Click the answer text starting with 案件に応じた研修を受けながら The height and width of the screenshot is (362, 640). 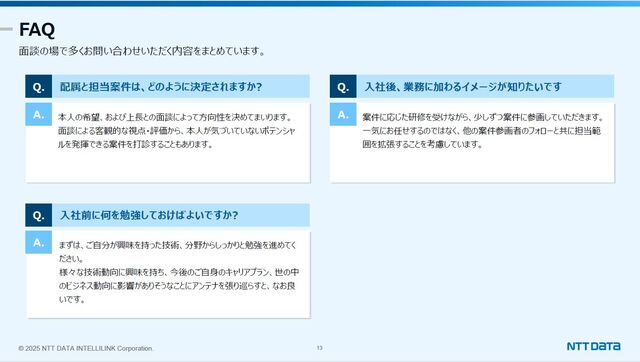(x=483, y=131)
